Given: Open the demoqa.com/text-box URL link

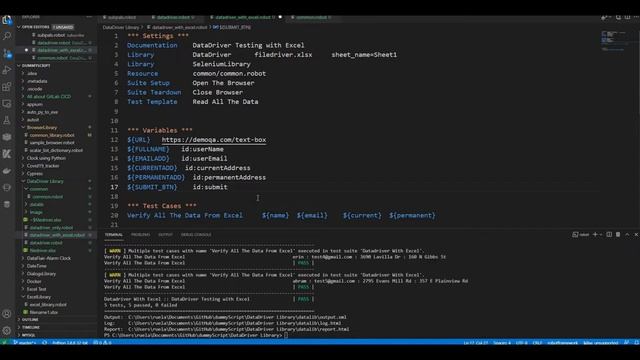Looking at the screenshot, I should (214, 140).
